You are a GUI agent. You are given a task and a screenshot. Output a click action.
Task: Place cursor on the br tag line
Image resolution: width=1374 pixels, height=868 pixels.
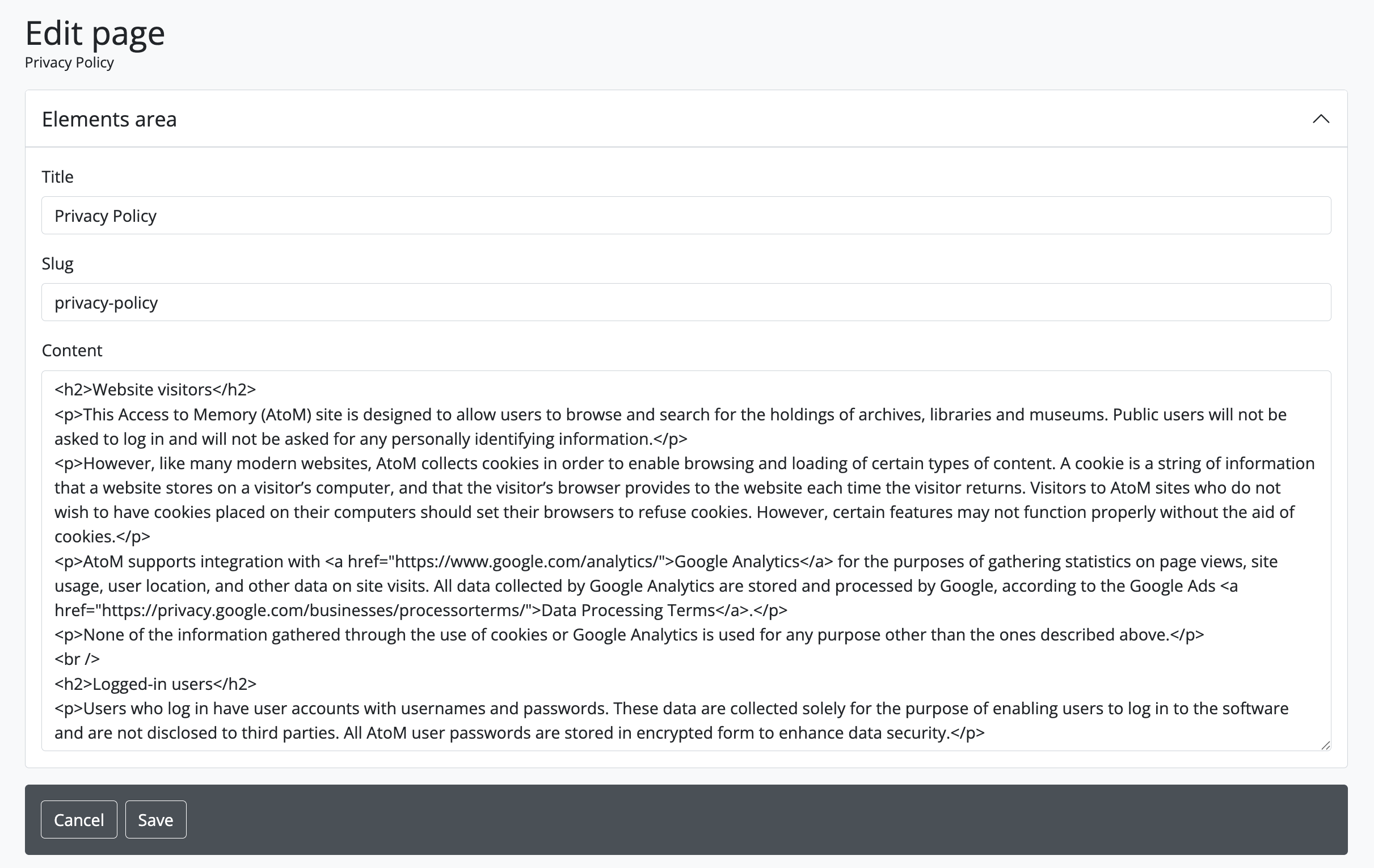click(77, 659)
